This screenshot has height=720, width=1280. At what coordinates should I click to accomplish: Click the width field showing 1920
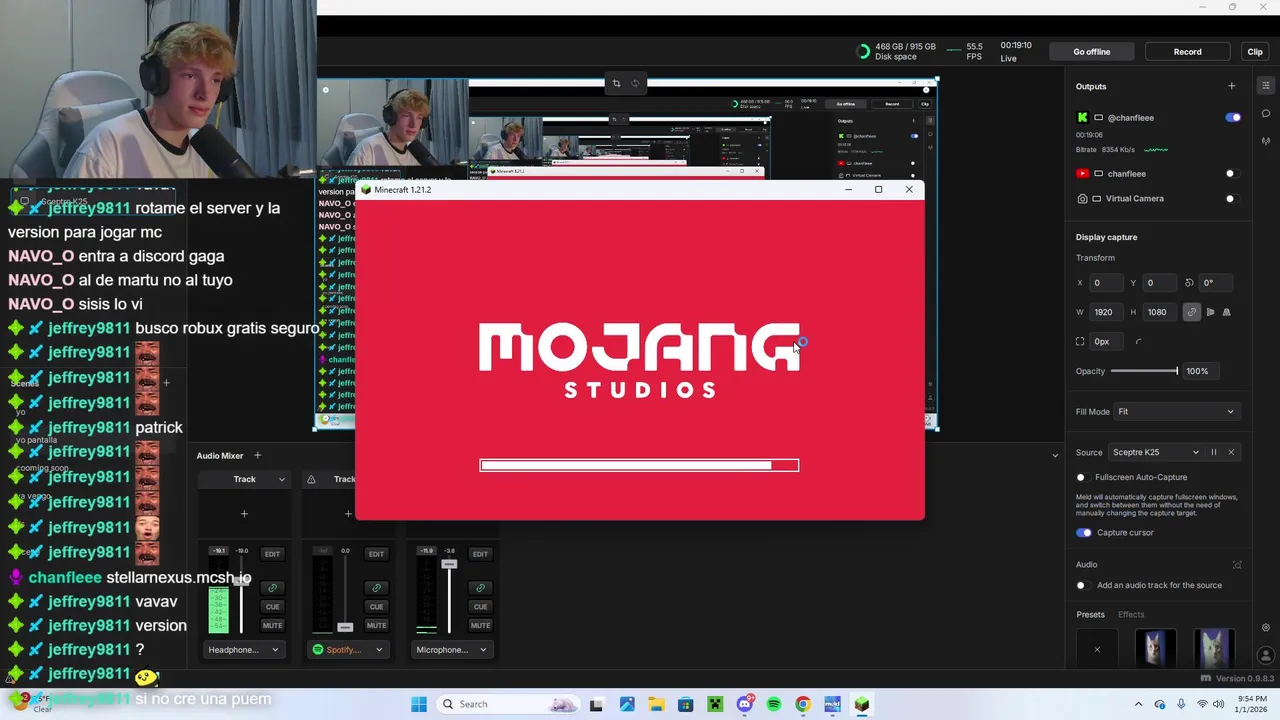click(1106, 312)
